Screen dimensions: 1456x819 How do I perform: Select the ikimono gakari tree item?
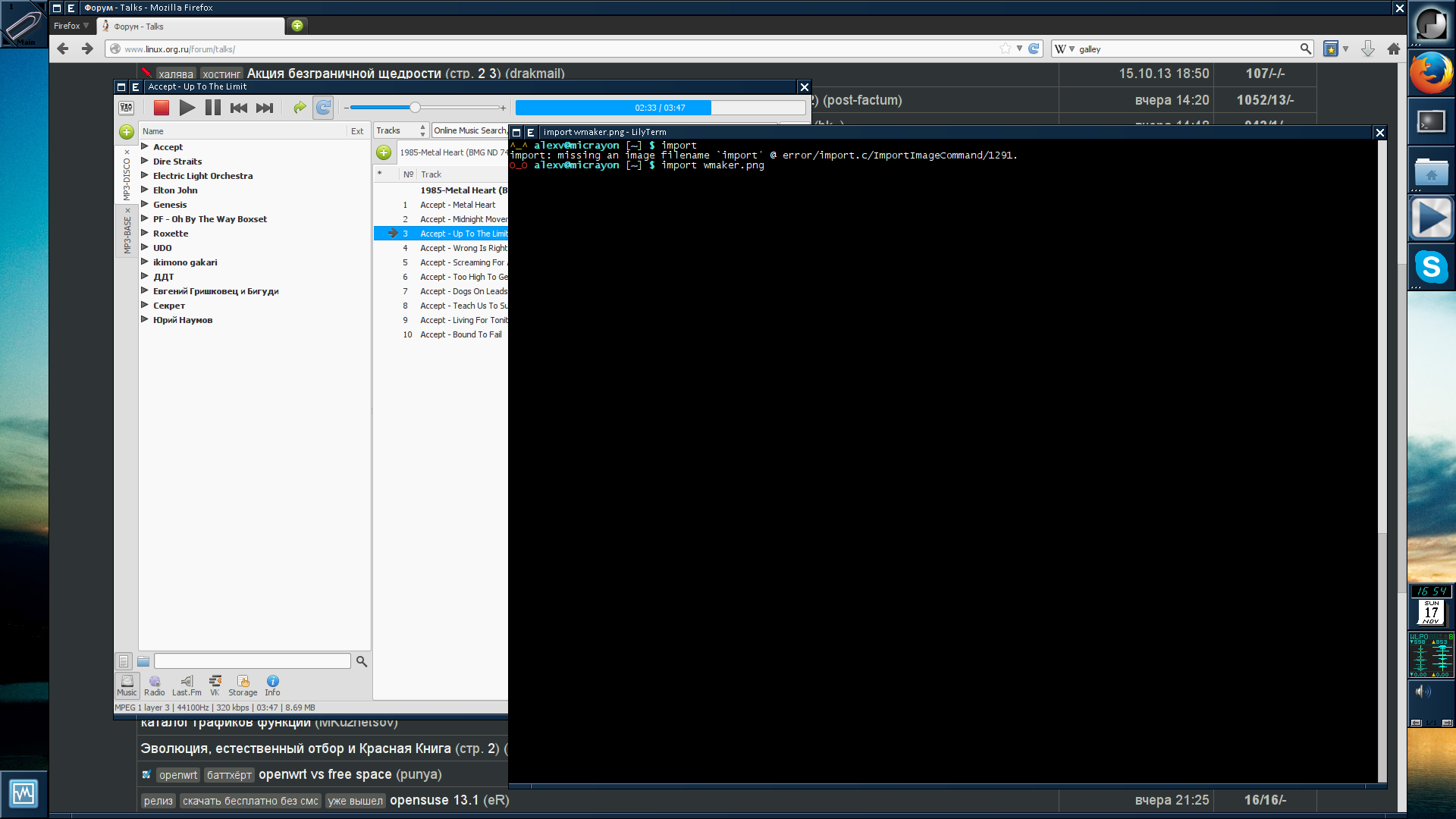185,262
